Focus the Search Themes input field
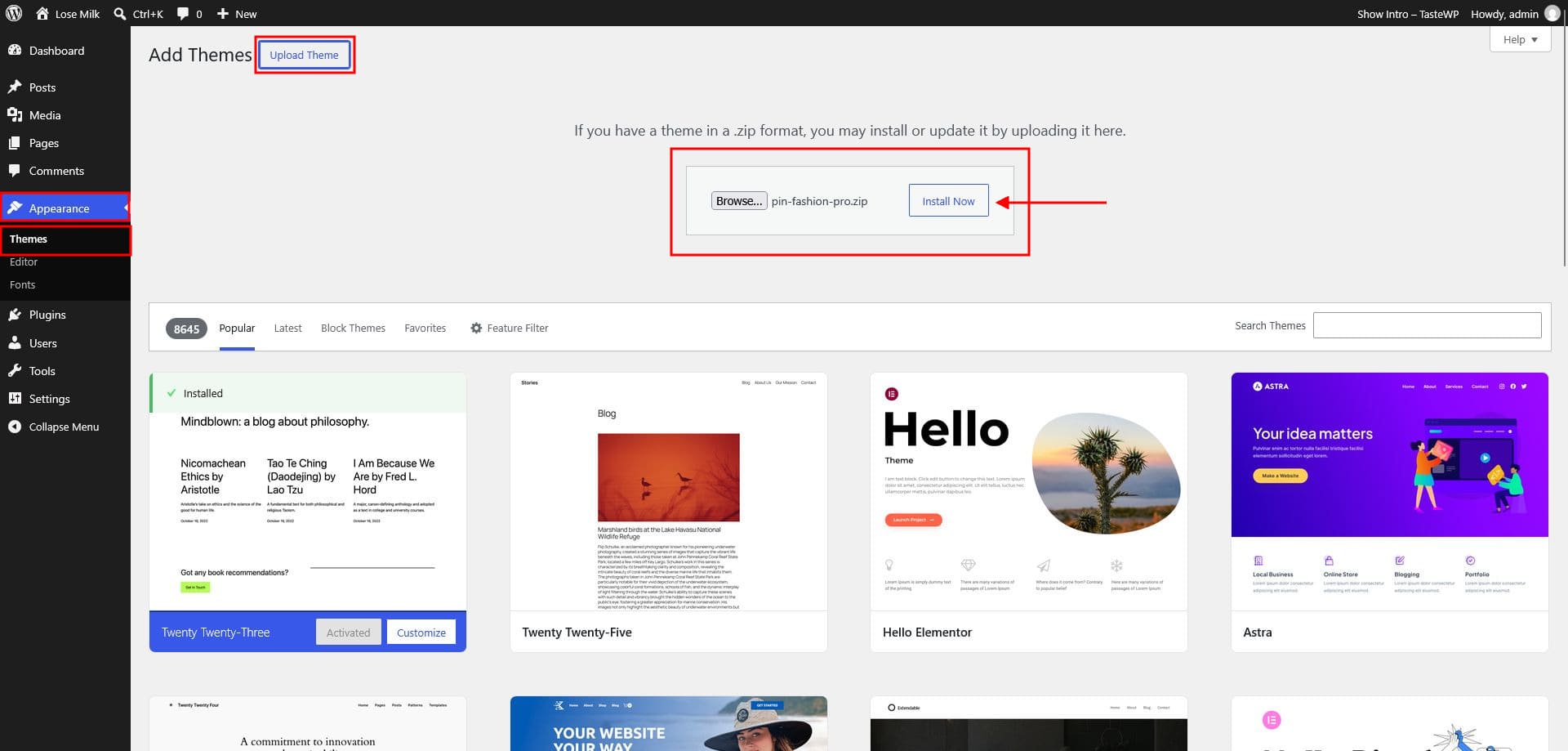 coord(1427,325)
